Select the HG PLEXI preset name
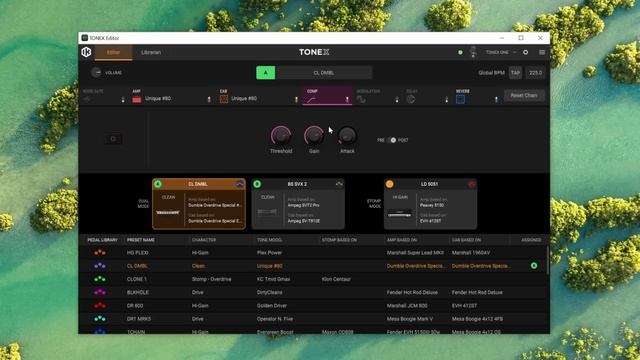Screen dimensions: 640x360 click(x=138, y=253)
